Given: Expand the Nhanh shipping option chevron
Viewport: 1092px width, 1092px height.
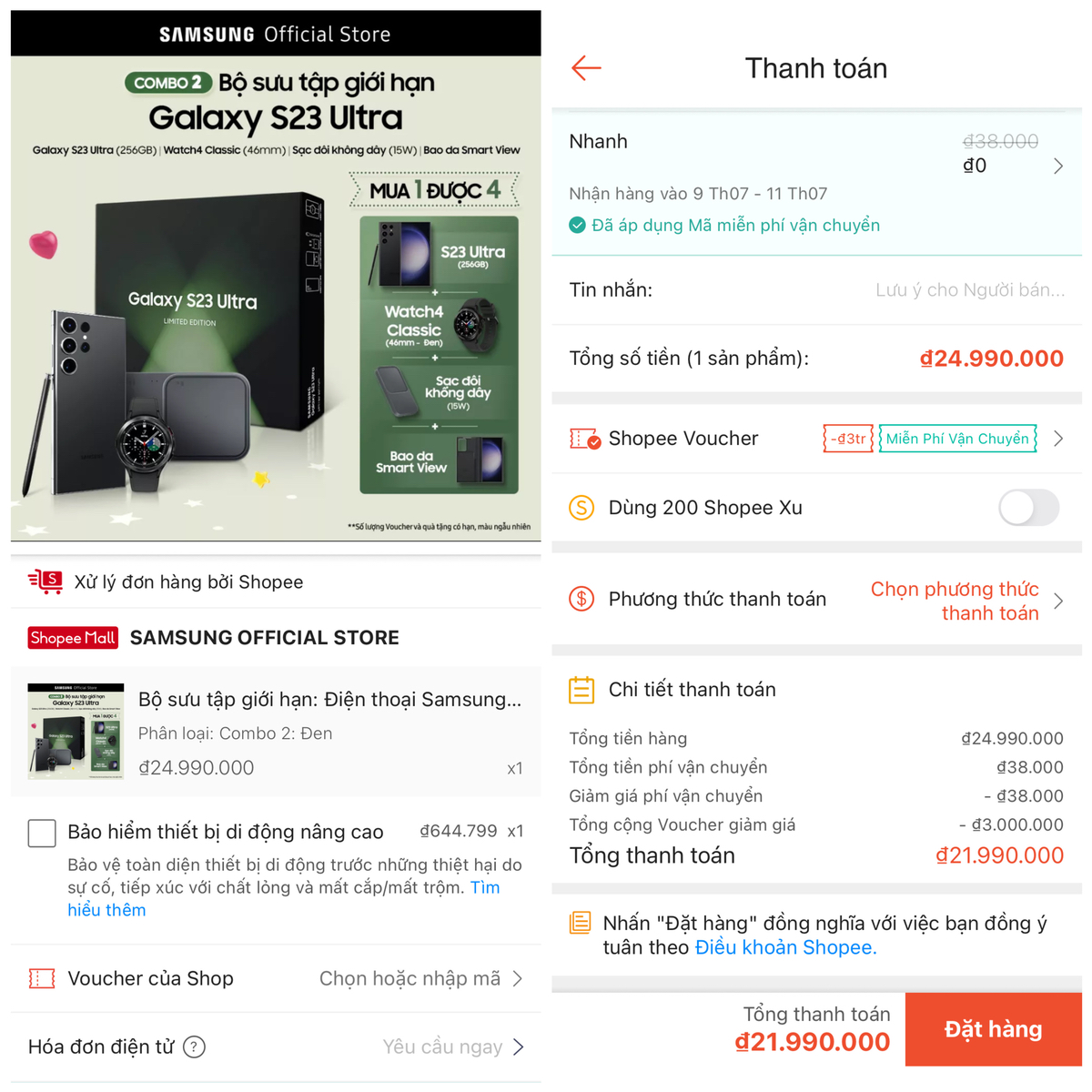Looking at the screenshot, I should [1057, 166].
